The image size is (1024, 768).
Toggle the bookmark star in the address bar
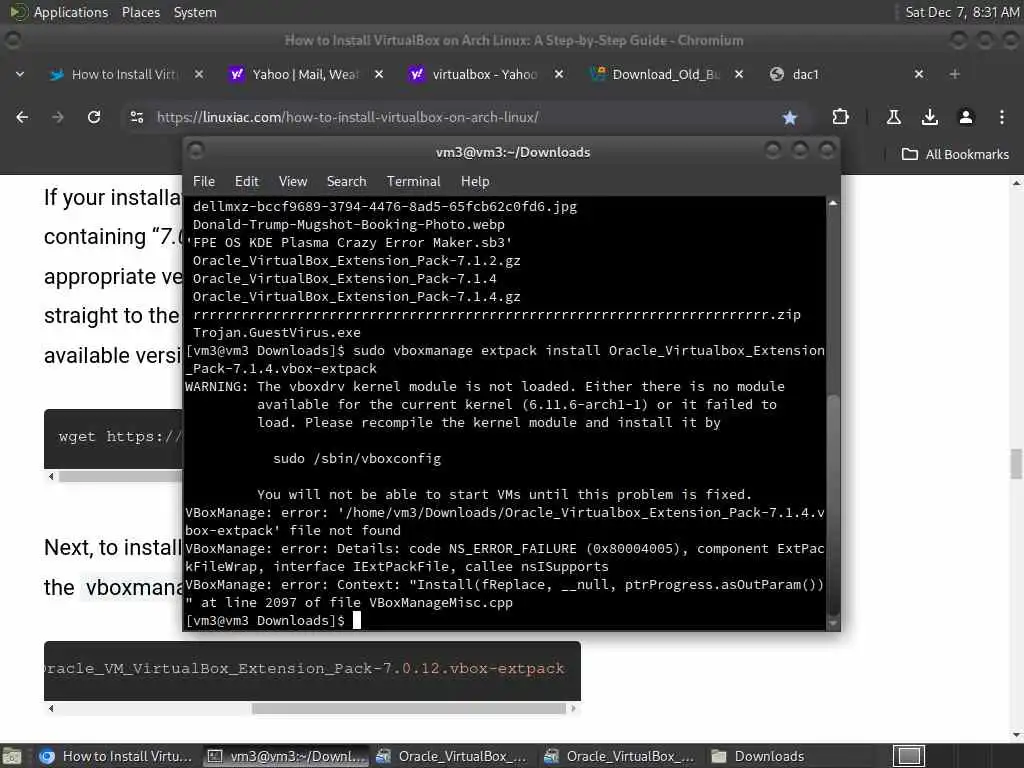tap(790, 118)
